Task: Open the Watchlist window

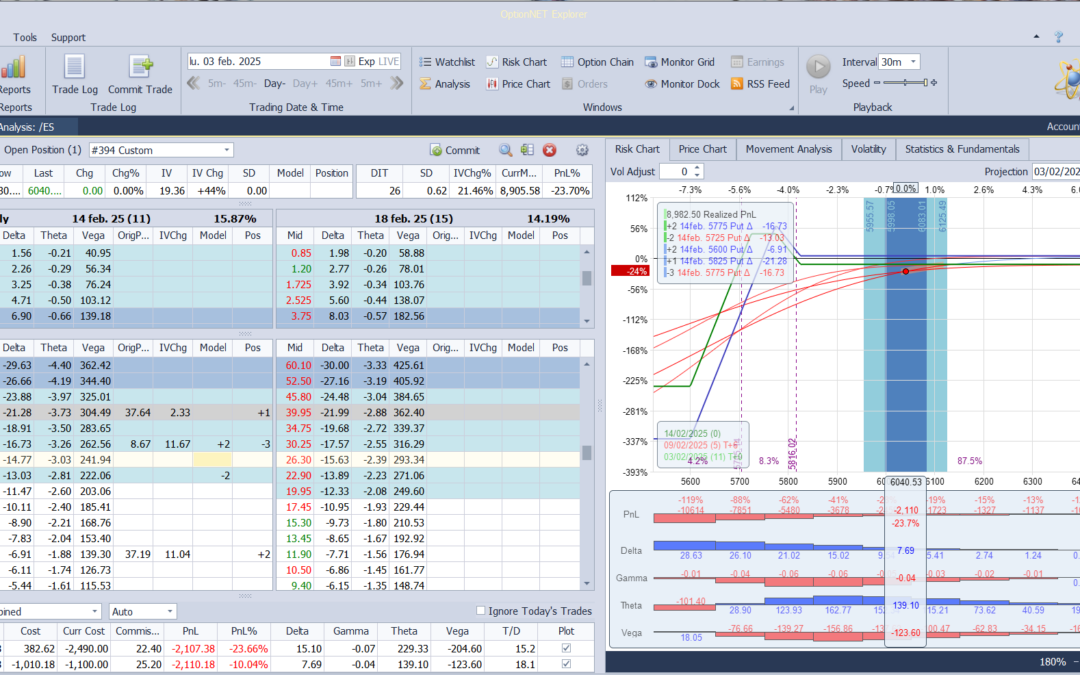Action: pos(446,62)
